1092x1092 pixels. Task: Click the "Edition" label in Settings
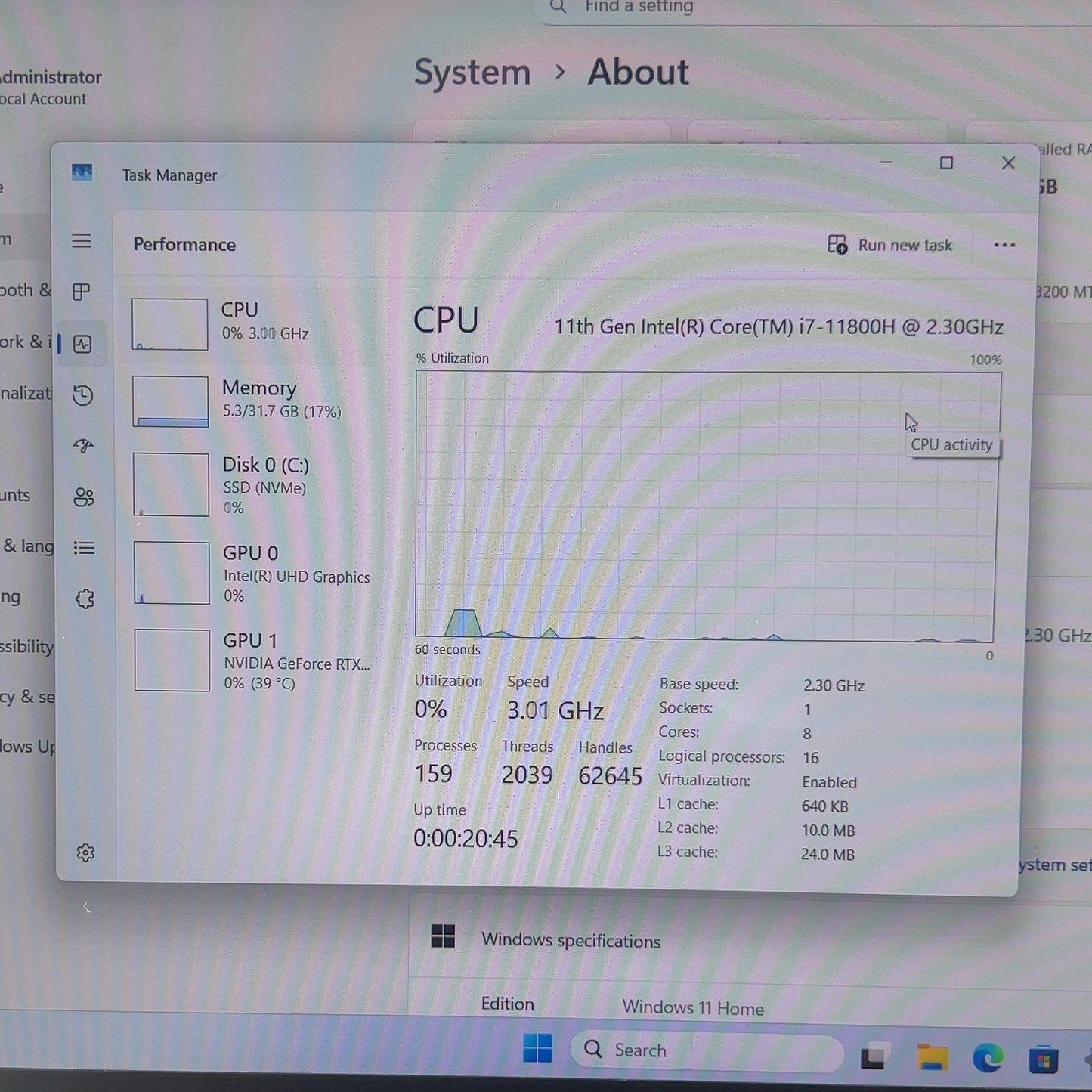tap(507, 1004)
